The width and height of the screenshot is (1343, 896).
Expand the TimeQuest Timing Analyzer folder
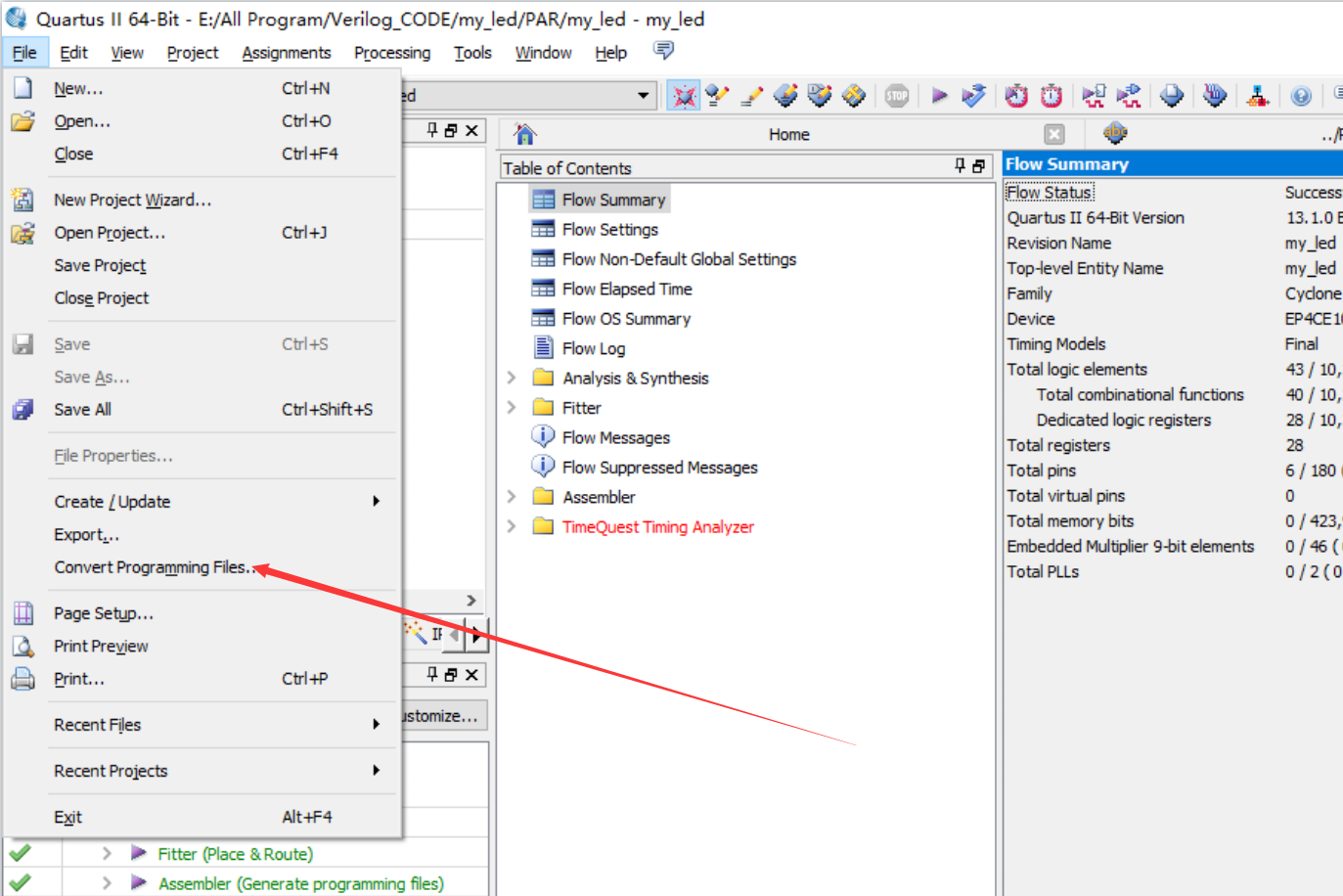click(x=512, y=526)
